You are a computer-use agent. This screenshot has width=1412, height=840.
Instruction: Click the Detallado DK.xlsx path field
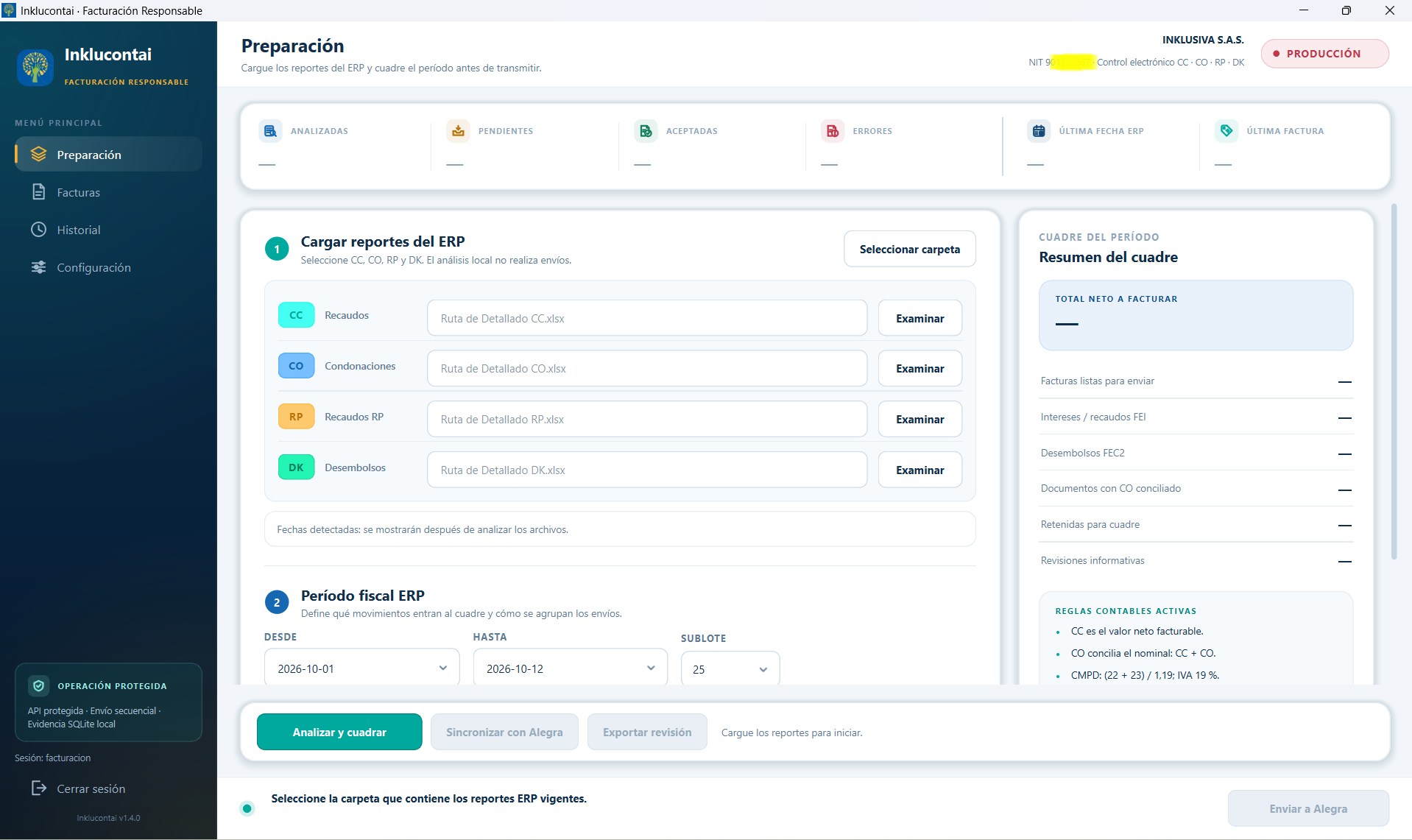point(647,470)
